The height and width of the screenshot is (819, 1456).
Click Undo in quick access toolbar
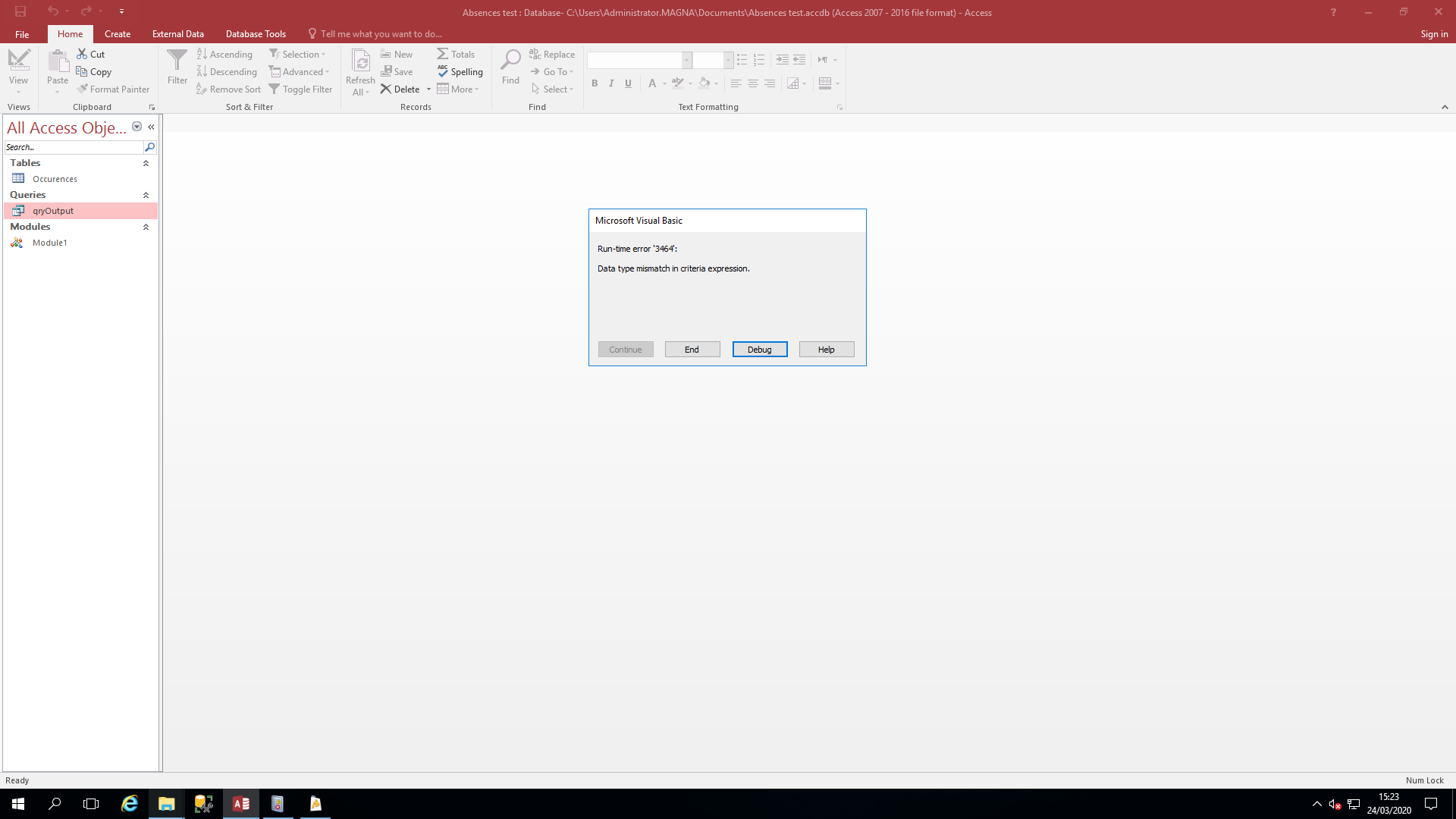(x=52, y=11)
